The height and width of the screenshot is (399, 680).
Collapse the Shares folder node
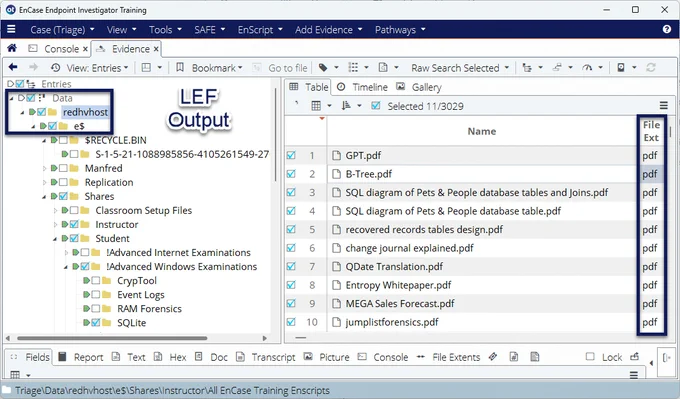point(44,197)
